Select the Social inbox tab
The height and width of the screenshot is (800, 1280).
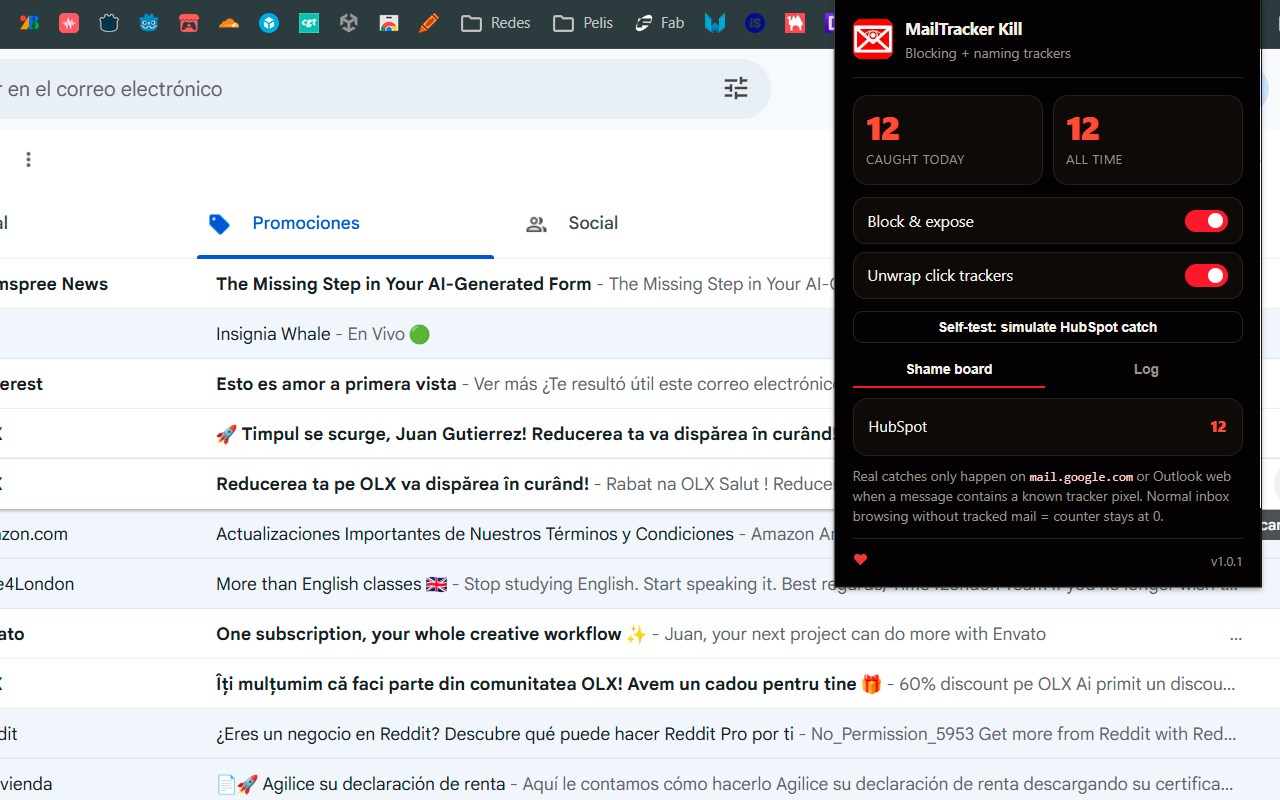(572, 223)
